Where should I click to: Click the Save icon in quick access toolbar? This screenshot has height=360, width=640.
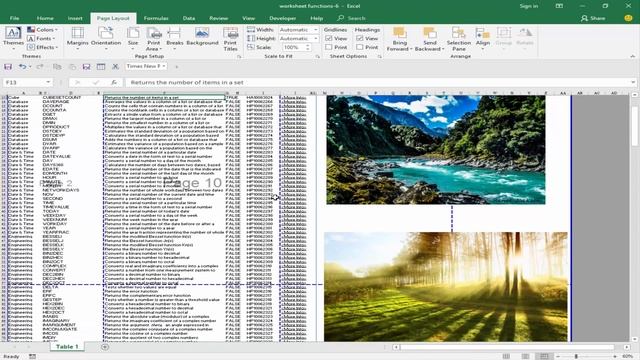[x=8, y=67]
